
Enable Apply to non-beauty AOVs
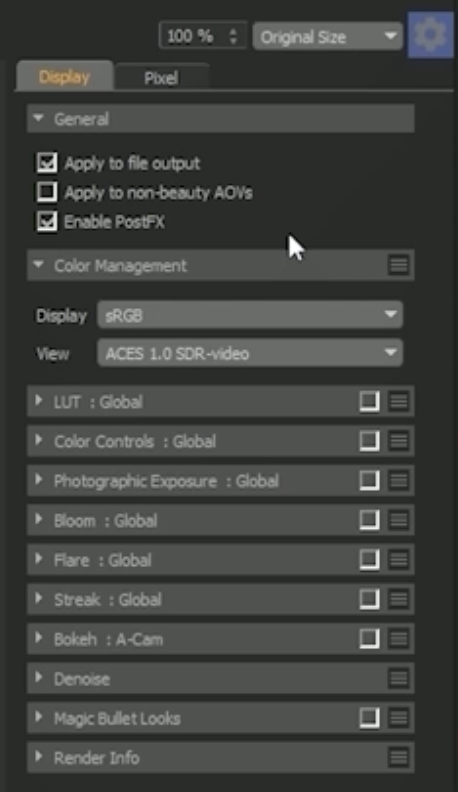(x=46, y=192)
